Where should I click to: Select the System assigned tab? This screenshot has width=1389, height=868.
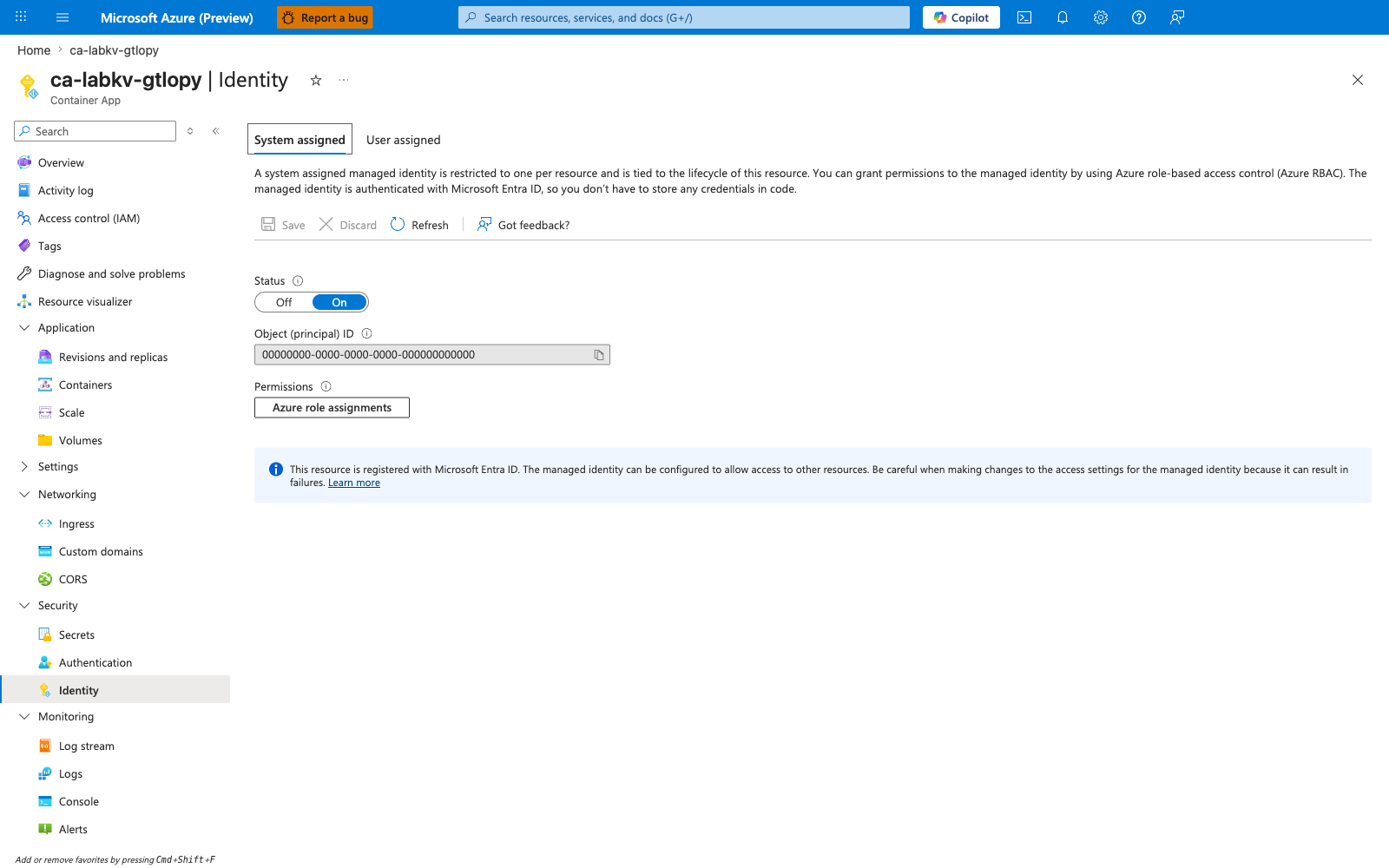[x=300, y=140]
